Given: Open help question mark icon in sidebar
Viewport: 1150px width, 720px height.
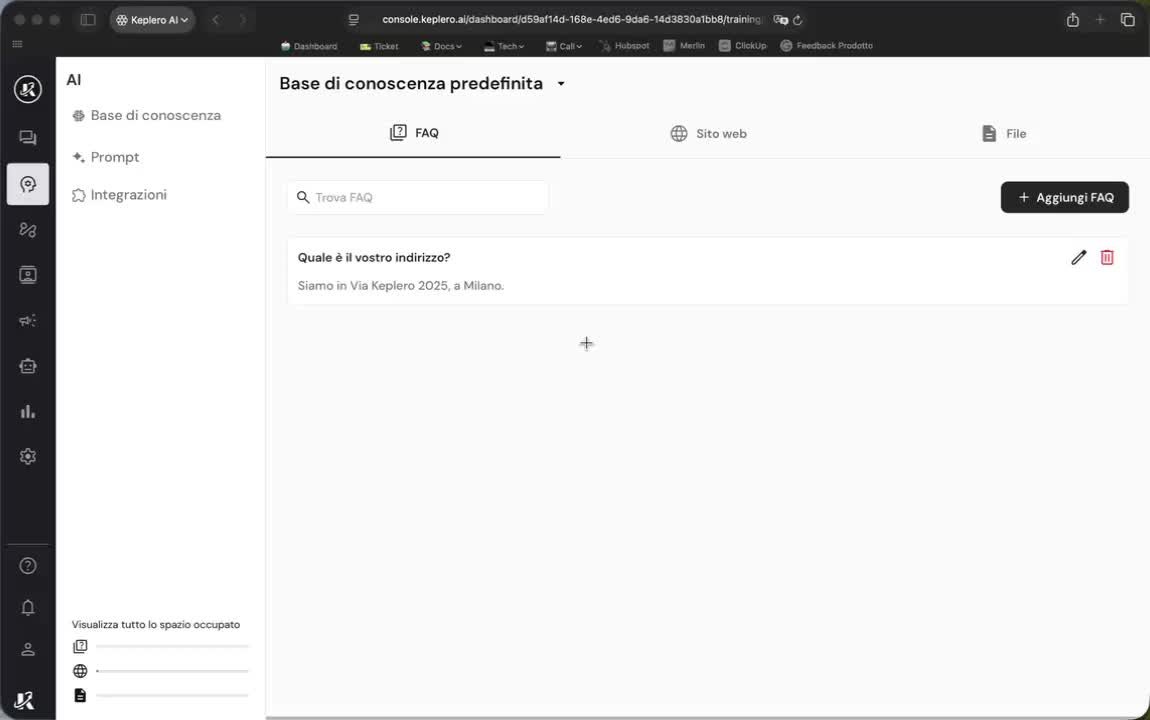Looking at the screenshot, I should [28, 566].
